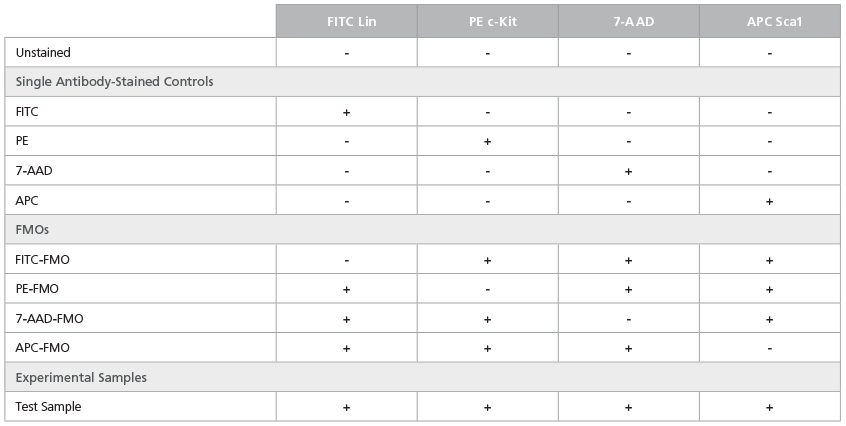846x426 pixels.
Task: Click plus in APC row under APC Sca1
Action: (x=769, y=201)
